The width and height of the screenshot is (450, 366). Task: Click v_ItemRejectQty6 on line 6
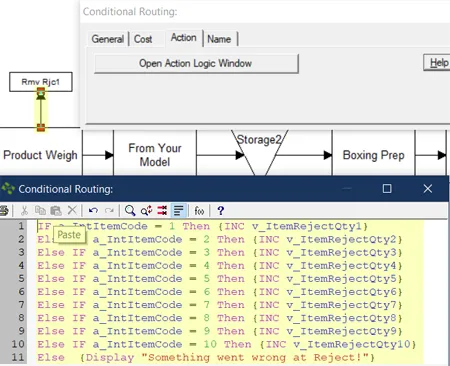pyautogui.click(x=341, y=292)
